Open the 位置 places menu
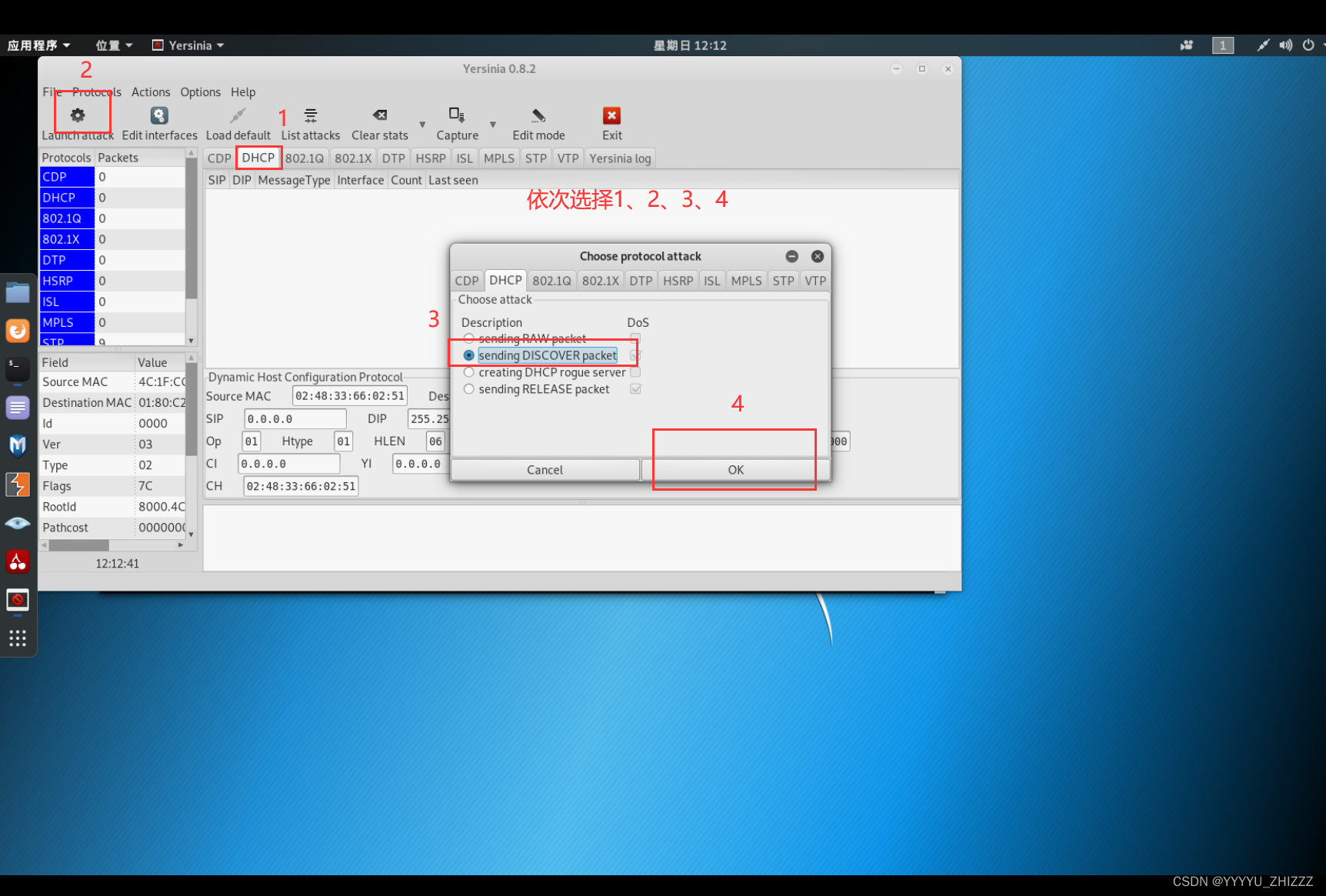 pyautogui.click(x=114, y=45)
